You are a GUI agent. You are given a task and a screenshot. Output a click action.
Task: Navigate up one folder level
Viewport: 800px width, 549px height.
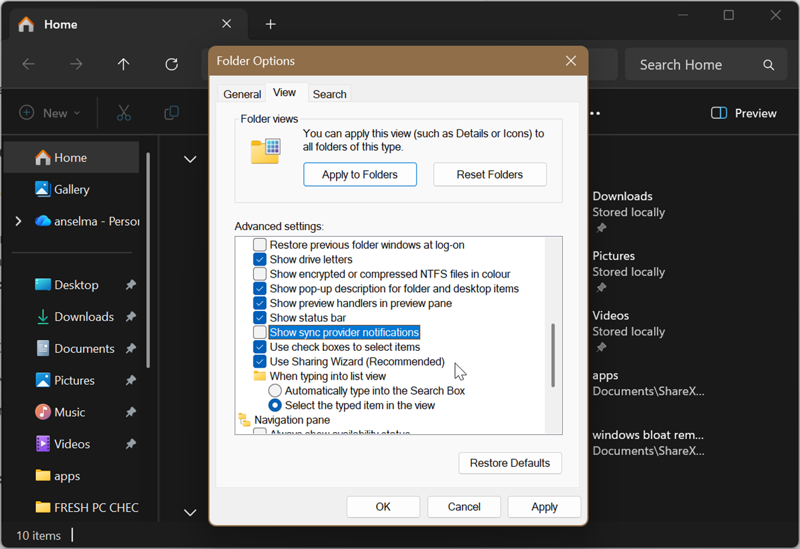click(123, 64)
